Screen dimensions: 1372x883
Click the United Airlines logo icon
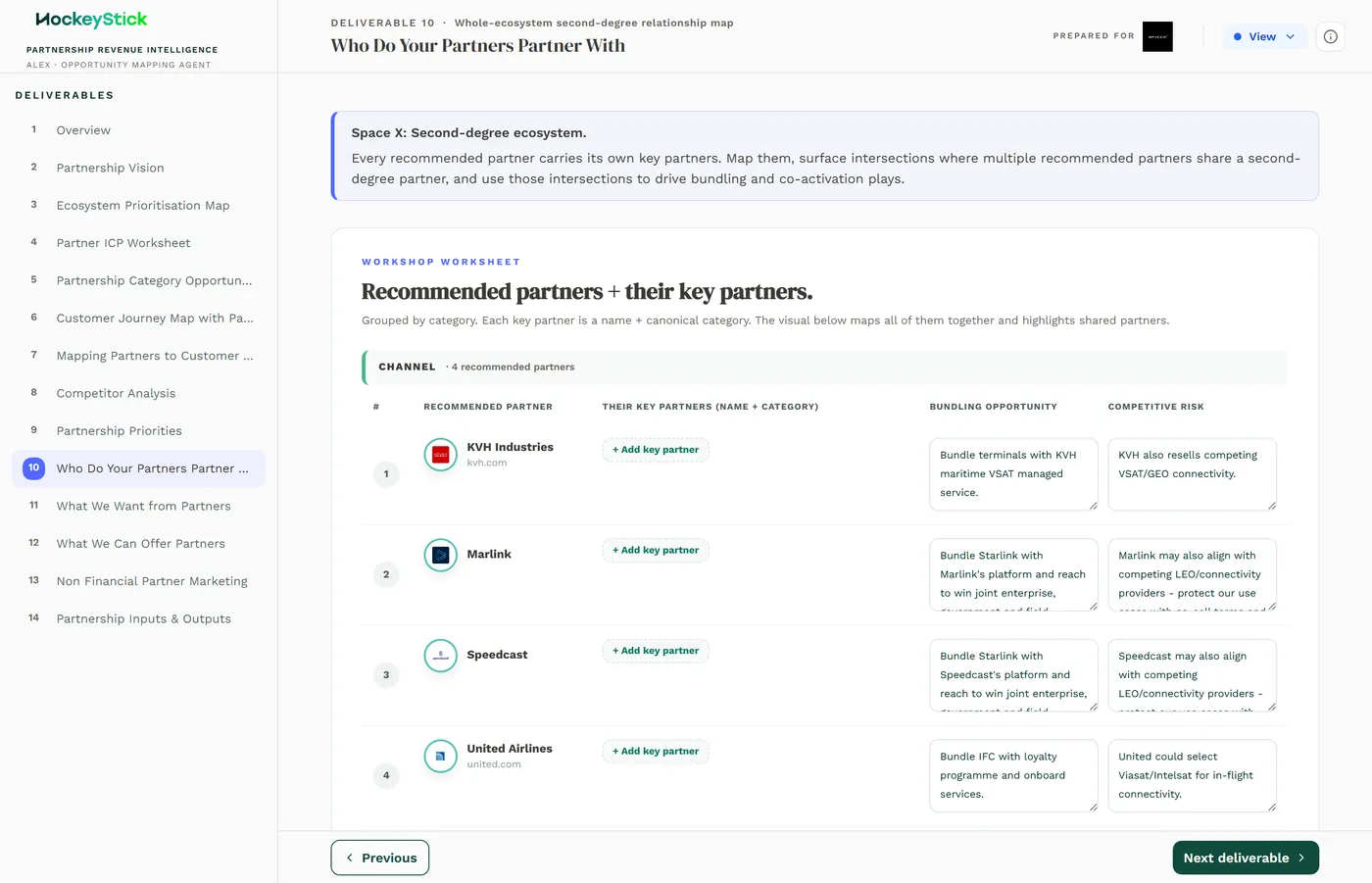(441, 756)
